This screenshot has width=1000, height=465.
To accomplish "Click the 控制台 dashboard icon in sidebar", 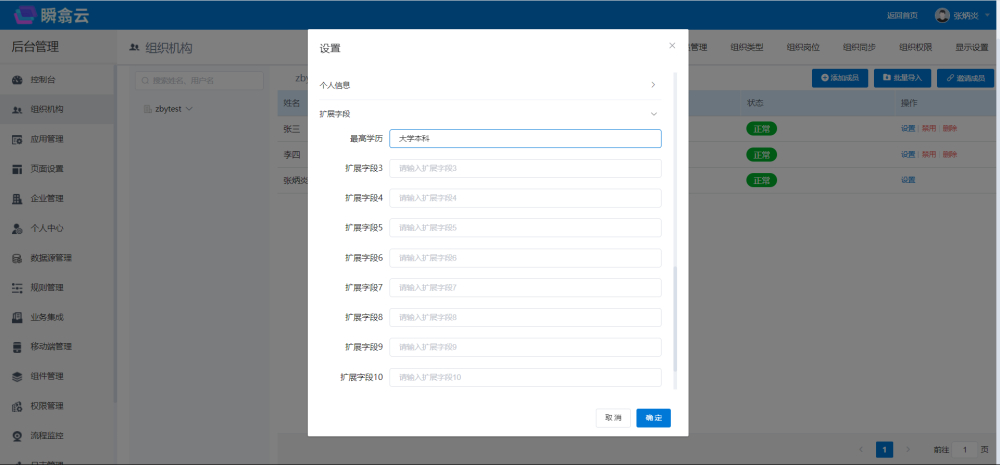I will pos(17,80).
